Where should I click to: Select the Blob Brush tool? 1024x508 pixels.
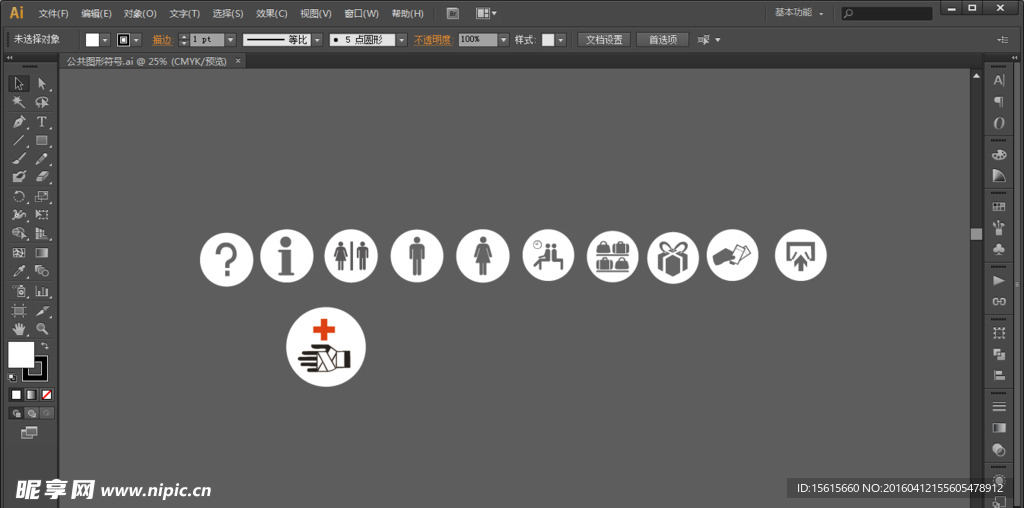tap(19, 177)
